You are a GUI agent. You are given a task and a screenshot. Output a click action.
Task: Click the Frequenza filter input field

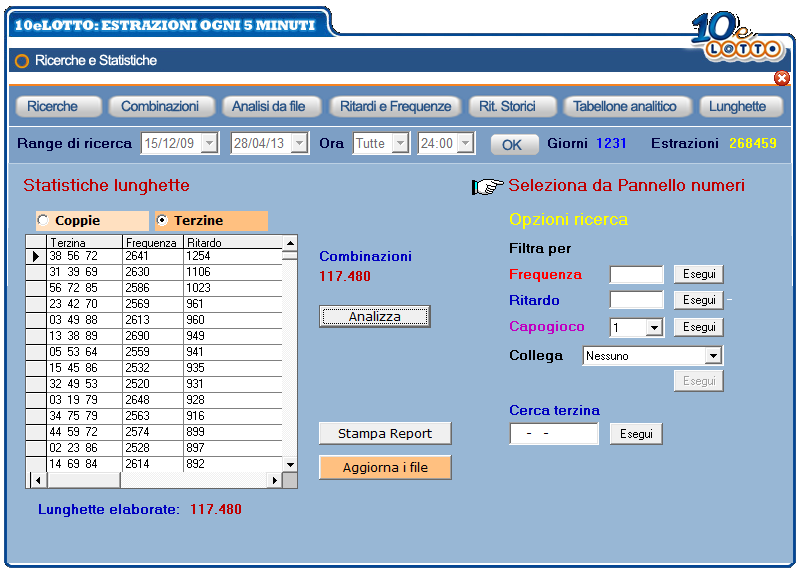tap(637, 274)
